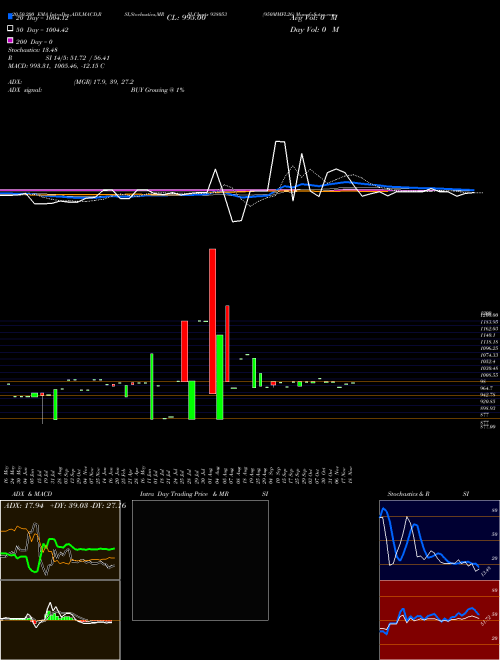Click the 'Avg Vol: 0 M' label
Viewport: 500px width, 660px height.
point(314,18)
